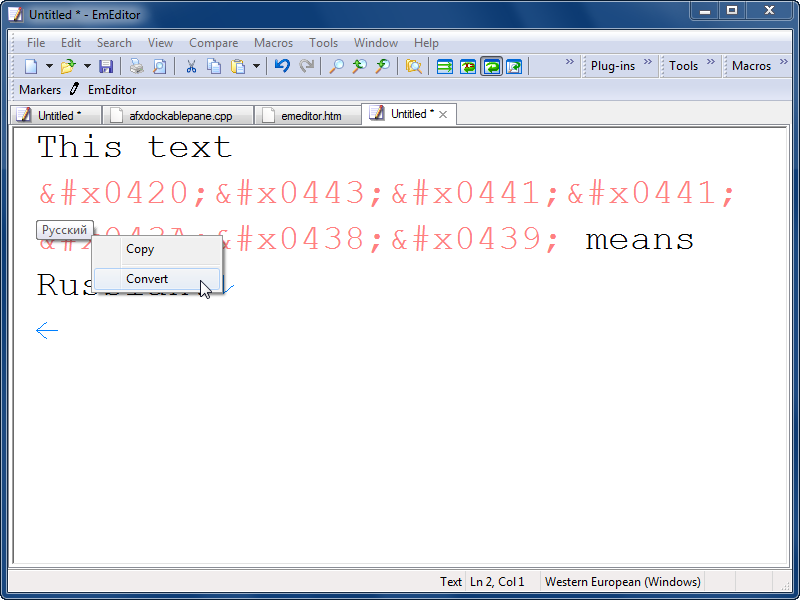Open the File menu
Viewport: 800px width, 600px height.
[36, 43]
